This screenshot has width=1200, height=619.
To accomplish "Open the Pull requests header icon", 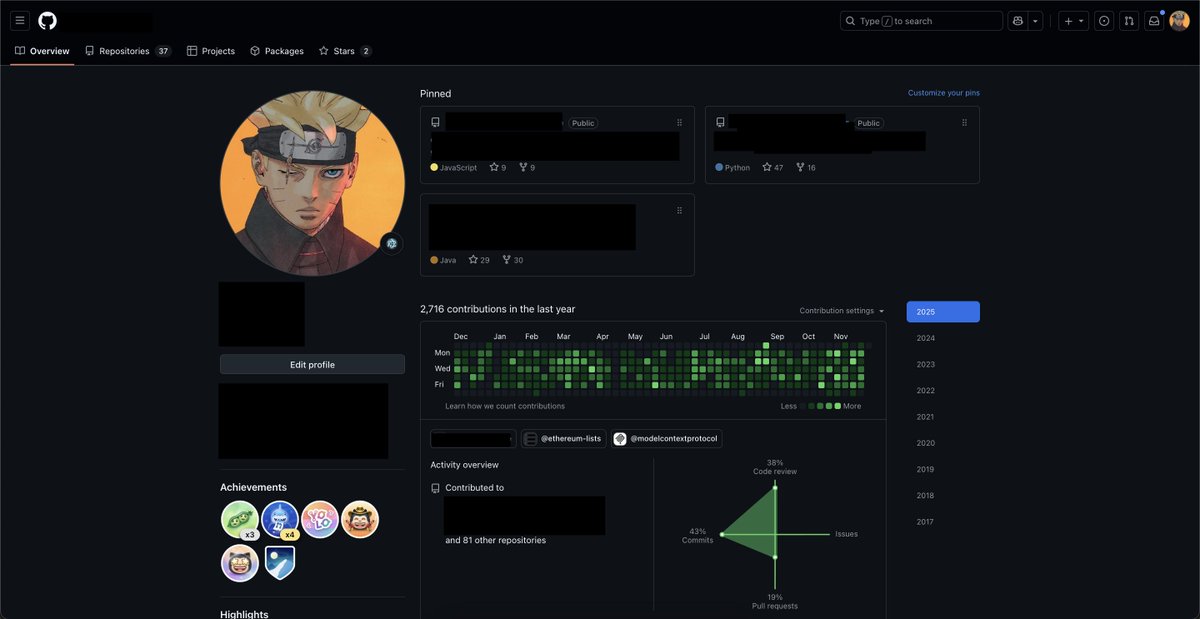I will [1129, 21].
